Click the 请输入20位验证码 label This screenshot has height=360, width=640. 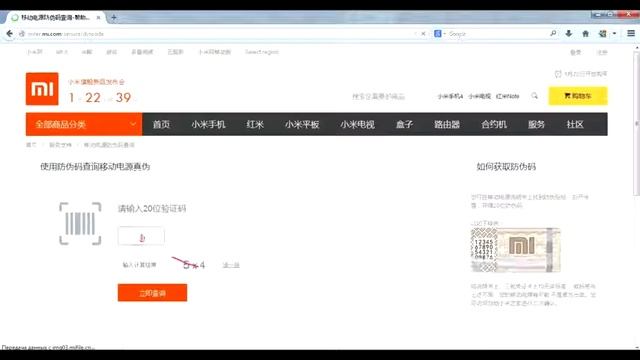click(x=152, y=209)
